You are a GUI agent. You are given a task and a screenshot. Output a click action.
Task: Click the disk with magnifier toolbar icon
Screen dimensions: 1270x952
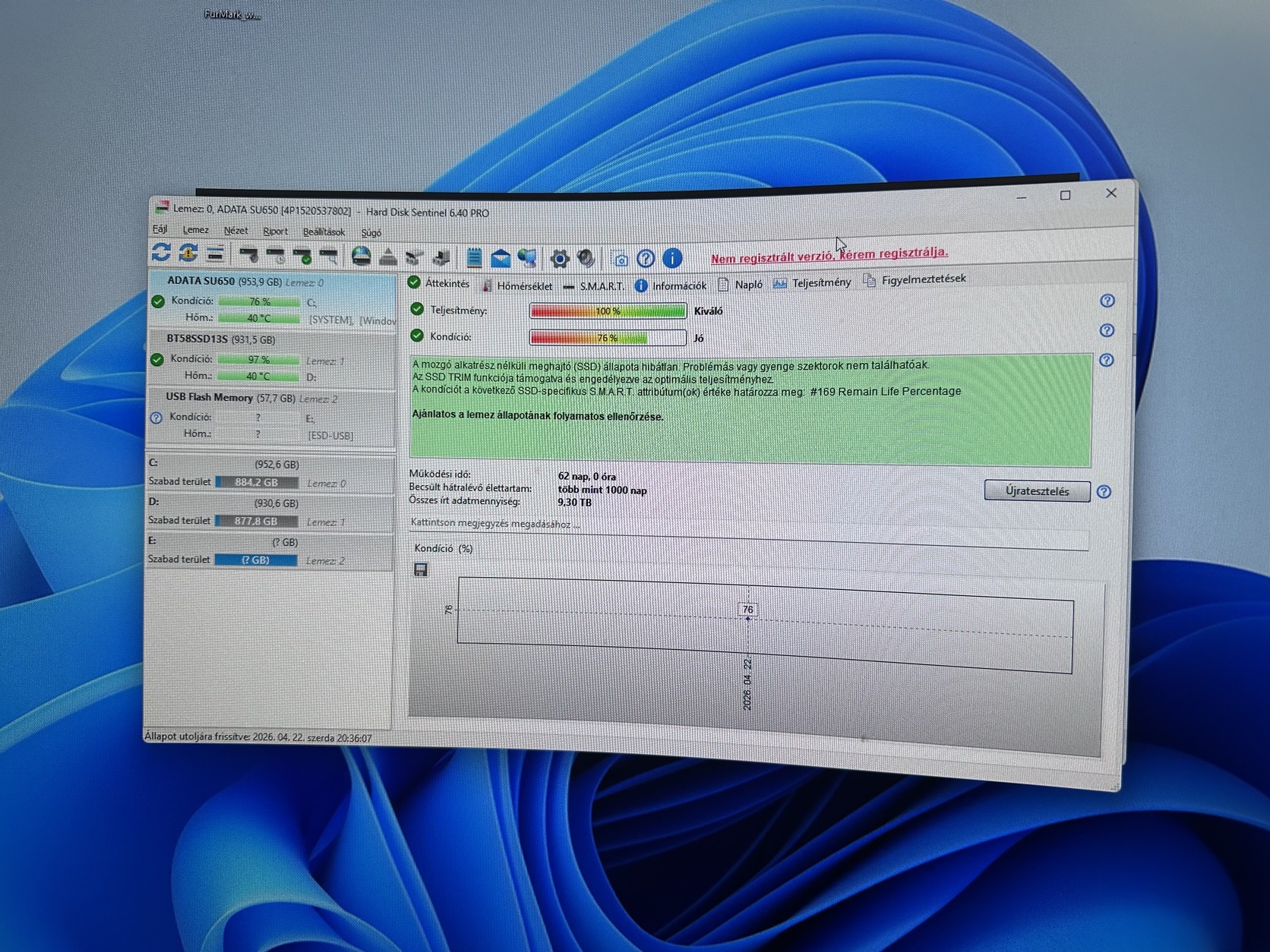329,256
